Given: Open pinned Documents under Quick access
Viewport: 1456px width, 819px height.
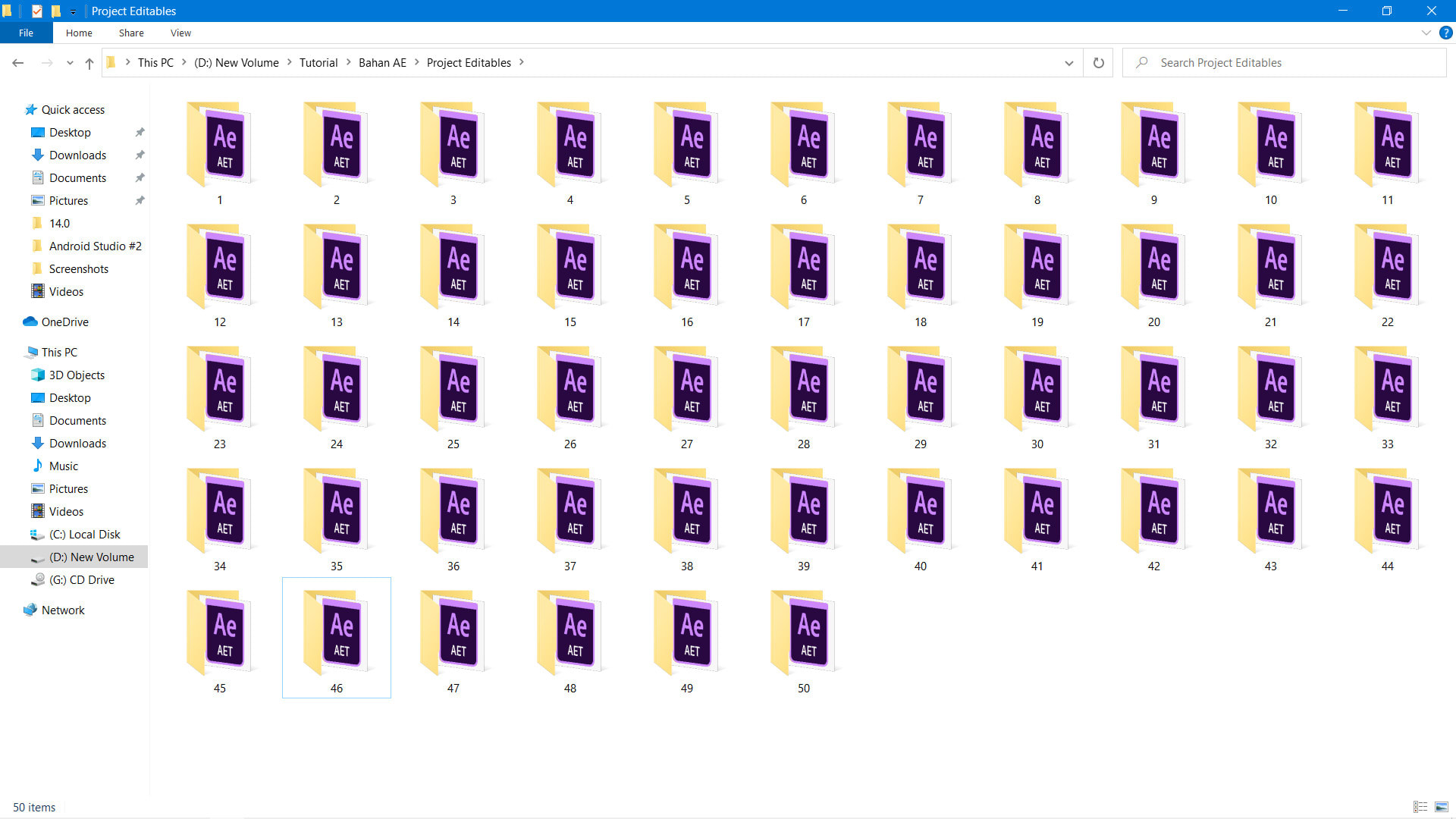Looking at the screenshot, I should tap(77, 177).
